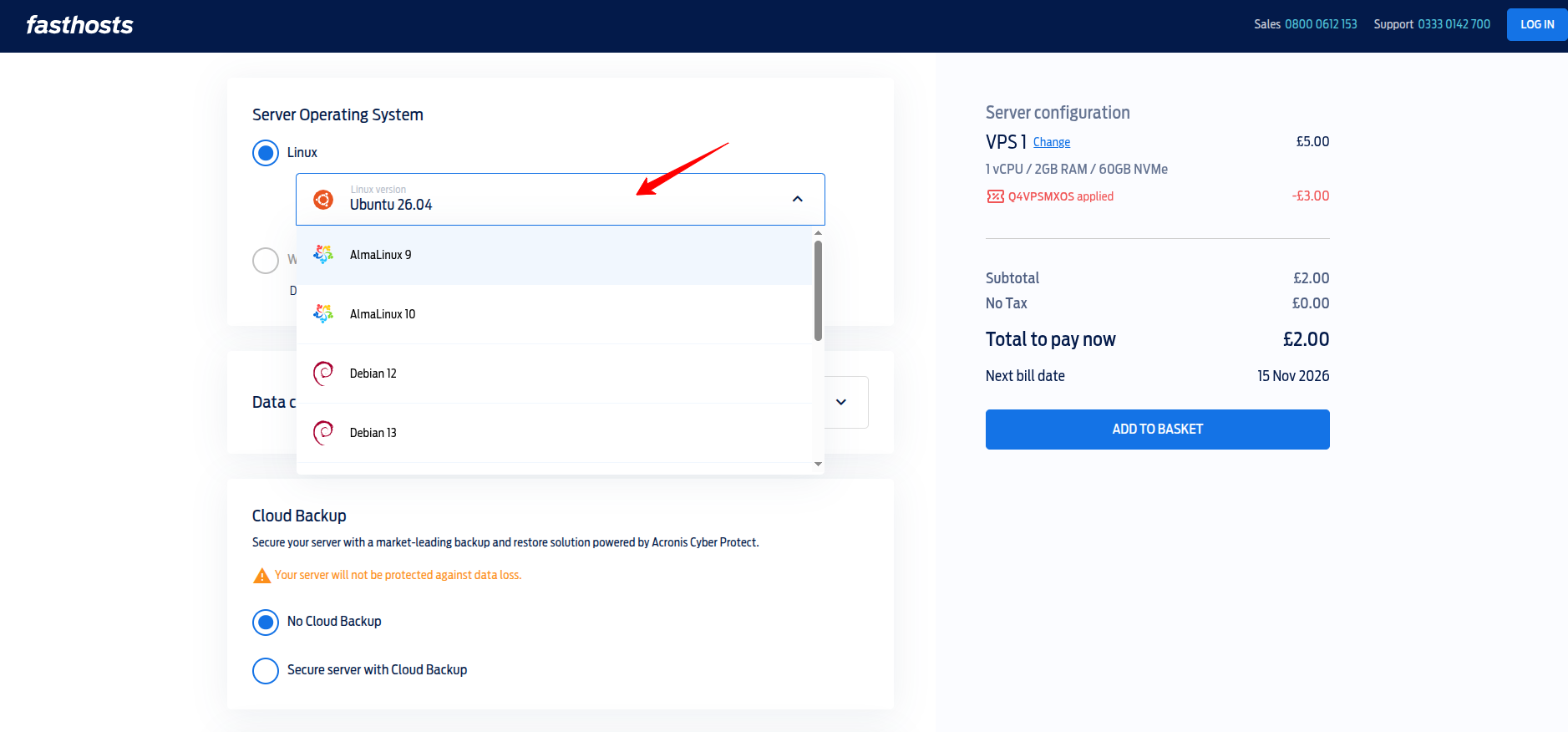
Task: Collapse the Linux version dropdown chevron
Action: coord(798,199)
